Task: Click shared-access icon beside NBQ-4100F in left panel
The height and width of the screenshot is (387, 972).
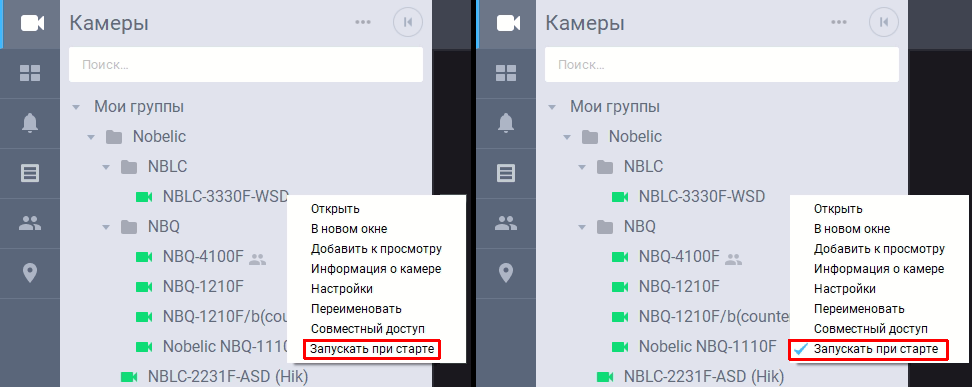Action: pyautogui.click(x=257, y=260)
